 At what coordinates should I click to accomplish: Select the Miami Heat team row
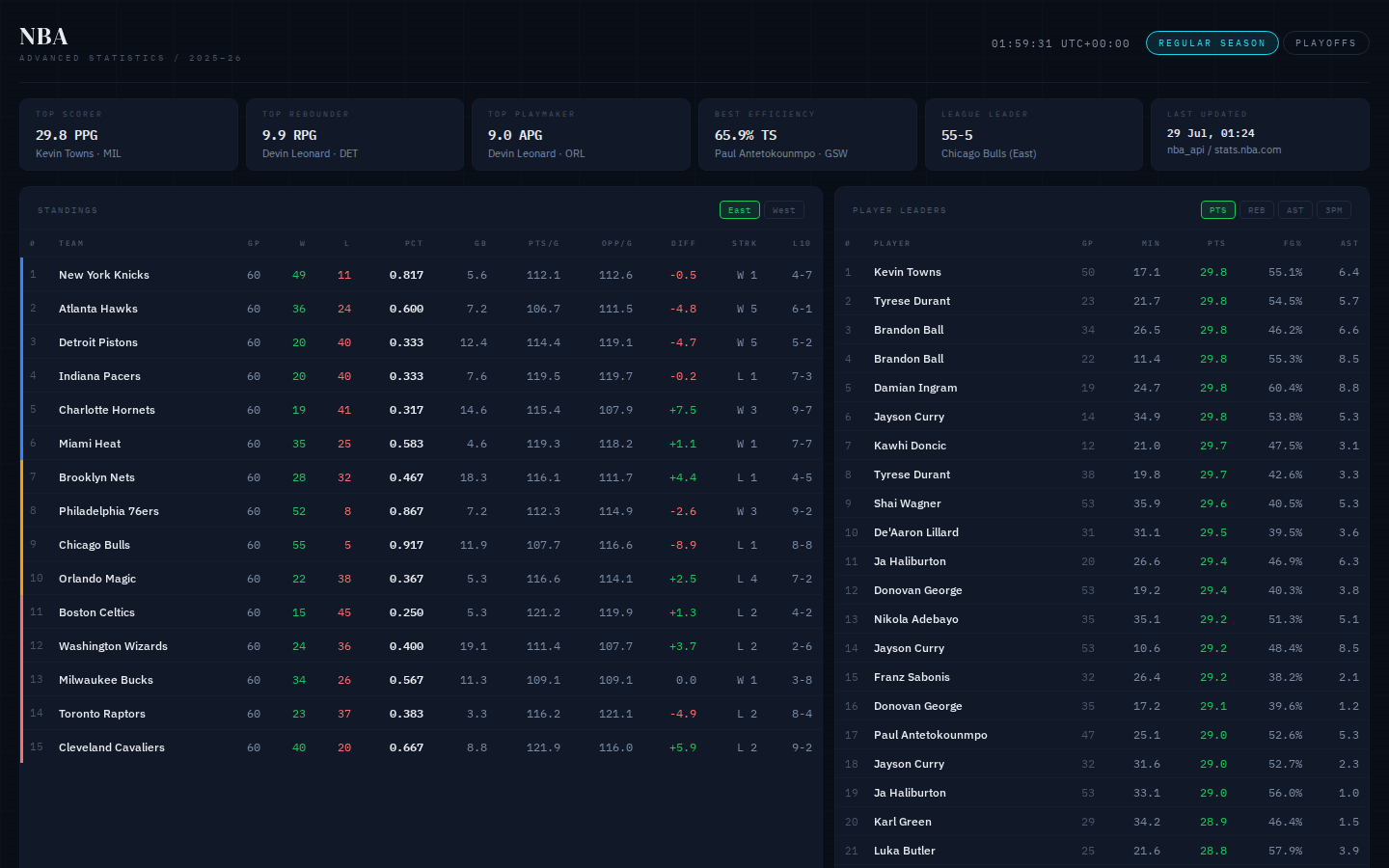421,444
